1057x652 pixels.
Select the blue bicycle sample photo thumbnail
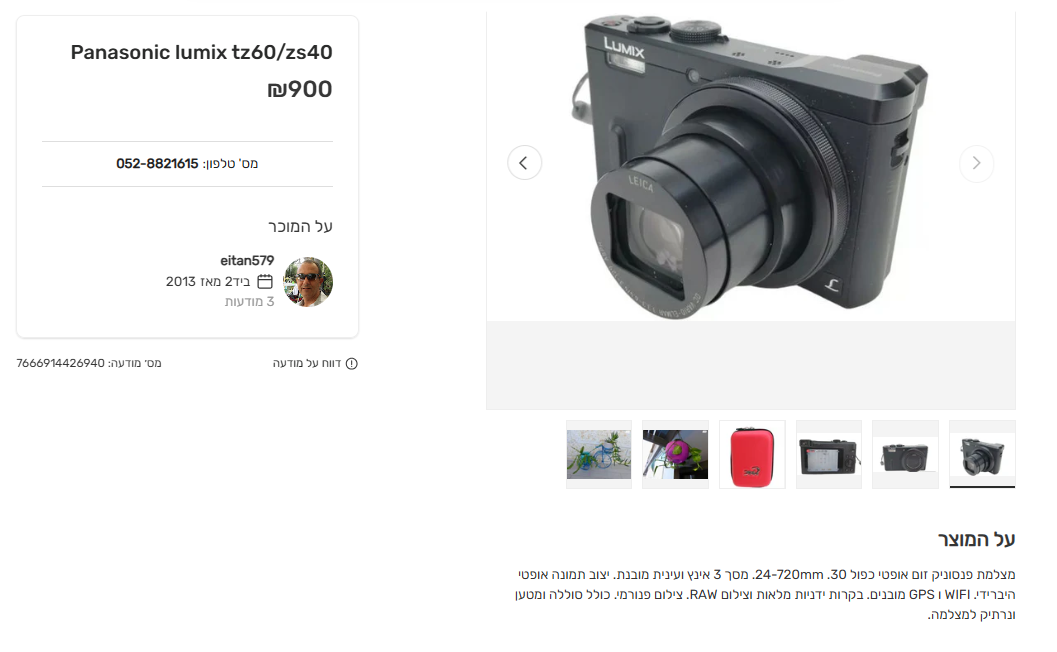click(599, 454)
